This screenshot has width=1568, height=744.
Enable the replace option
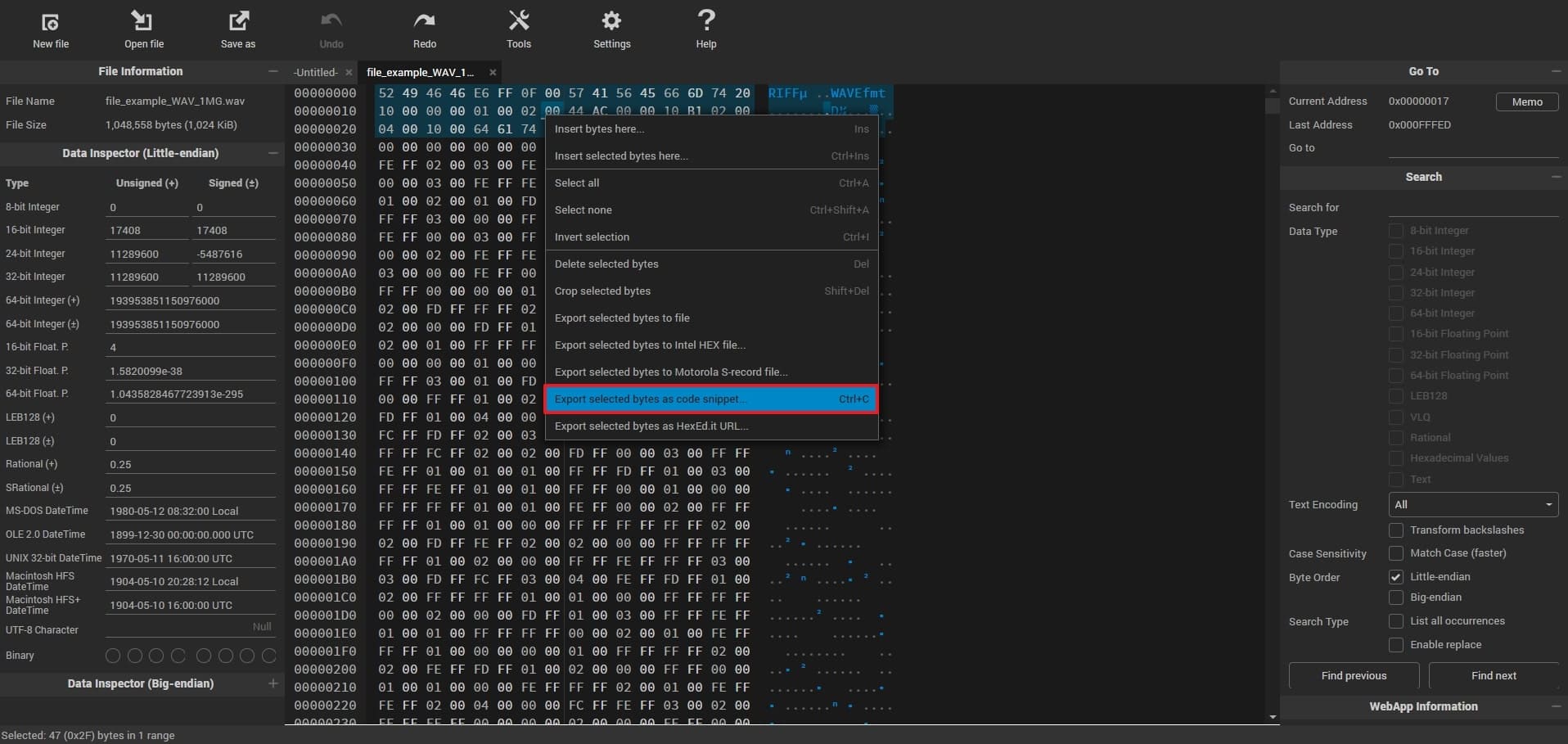pos(1395,645)
